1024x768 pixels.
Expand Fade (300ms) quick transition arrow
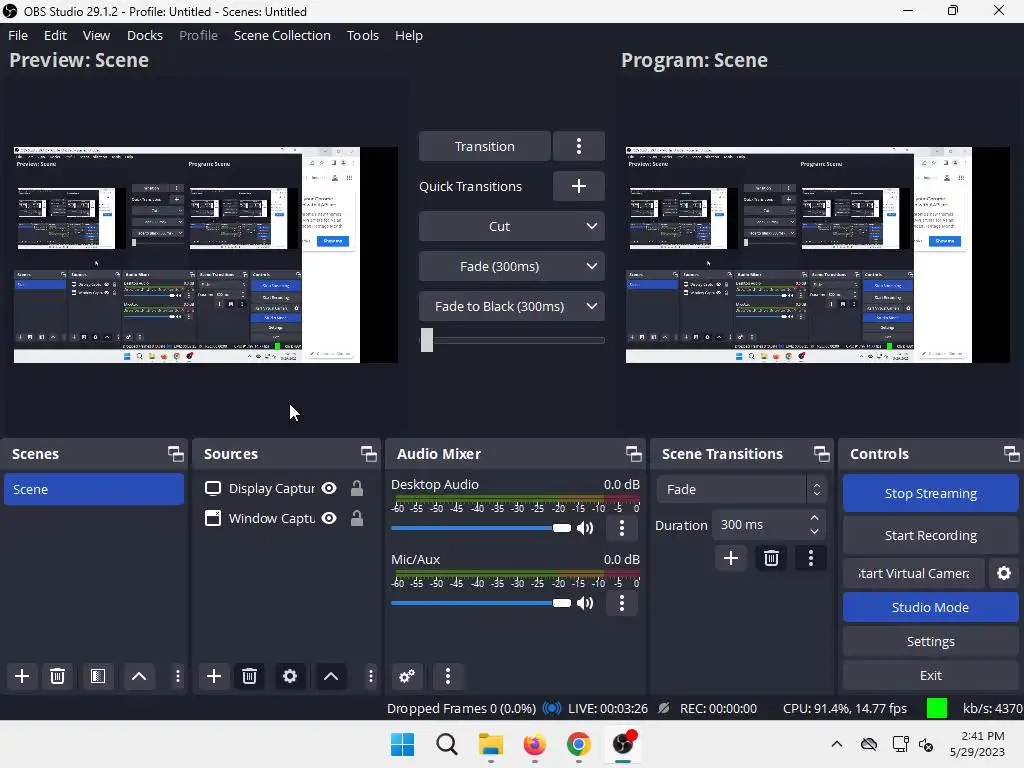pyautogui.click(x=592, y=266)
